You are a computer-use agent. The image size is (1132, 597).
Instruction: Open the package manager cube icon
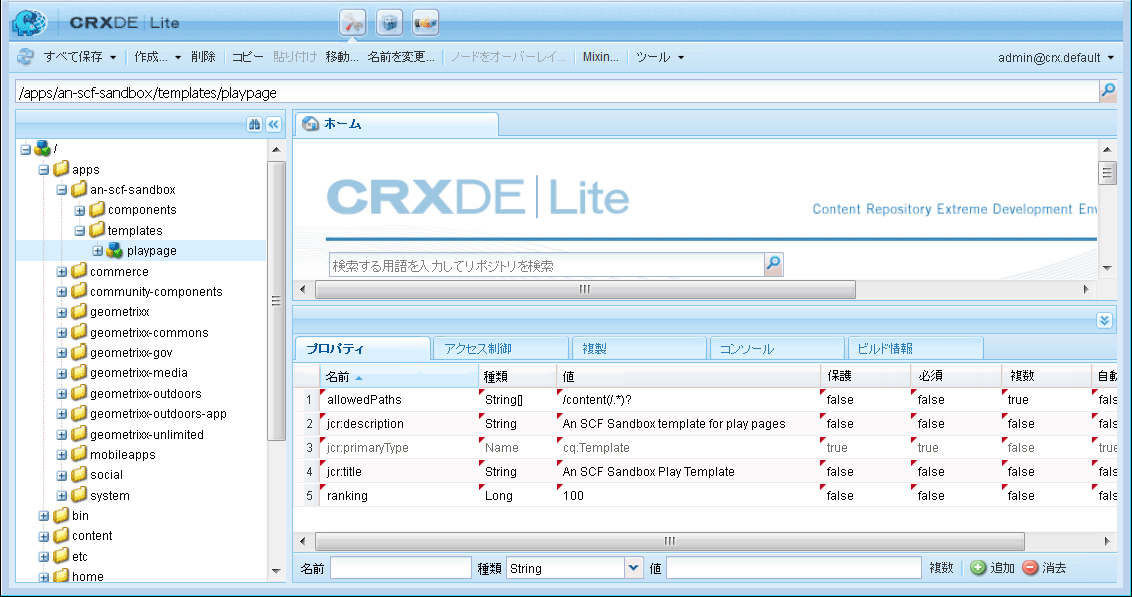pos(389,23)
